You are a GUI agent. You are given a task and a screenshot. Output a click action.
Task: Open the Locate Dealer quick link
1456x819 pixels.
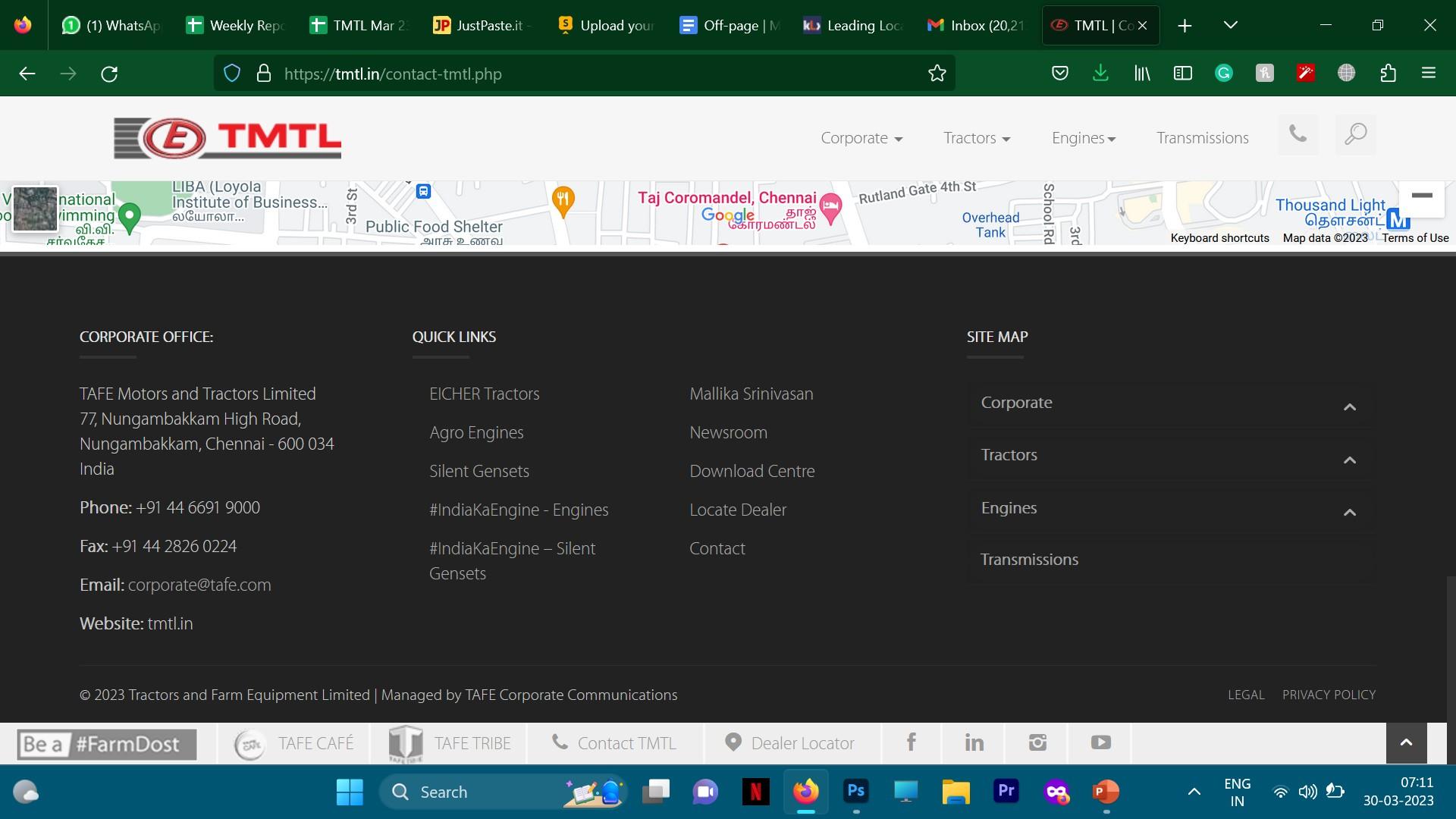click(737, 510)
